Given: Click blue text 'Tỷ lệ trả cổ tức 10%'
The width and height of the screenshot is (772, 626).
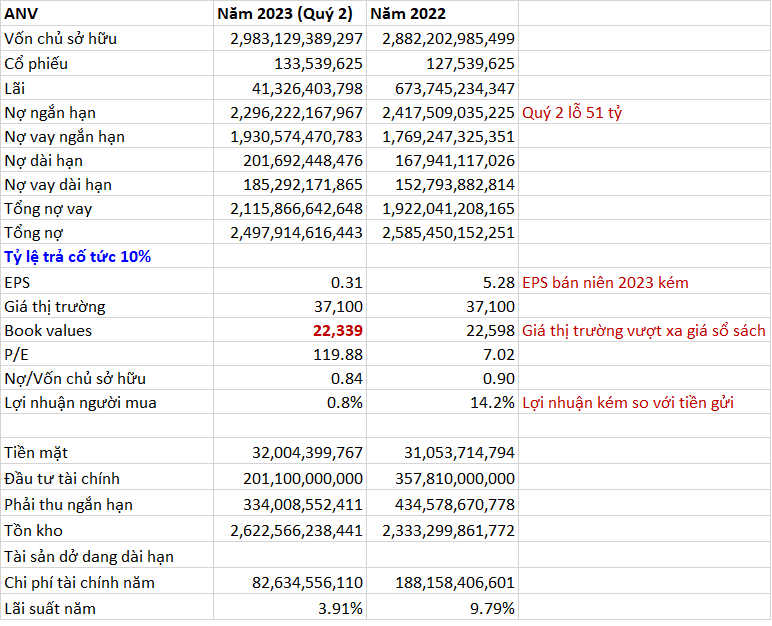Looking at the screenshot, I should pyautogui.click(x=77, y=257).
